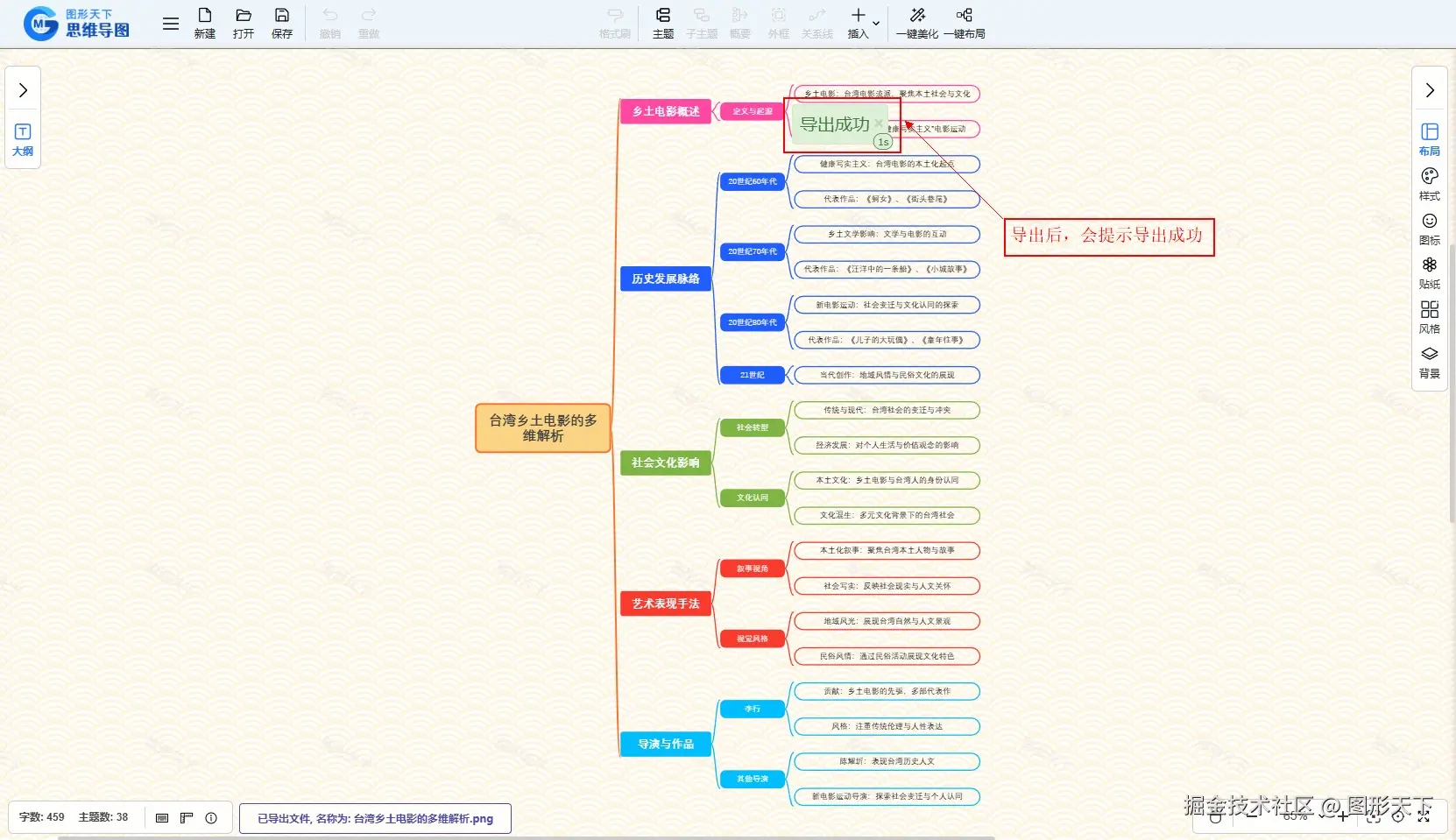The width and height of the screenshot is (1456, 840).
Task: Select the 社会文化影响 branch node
Action: point(666,462)
